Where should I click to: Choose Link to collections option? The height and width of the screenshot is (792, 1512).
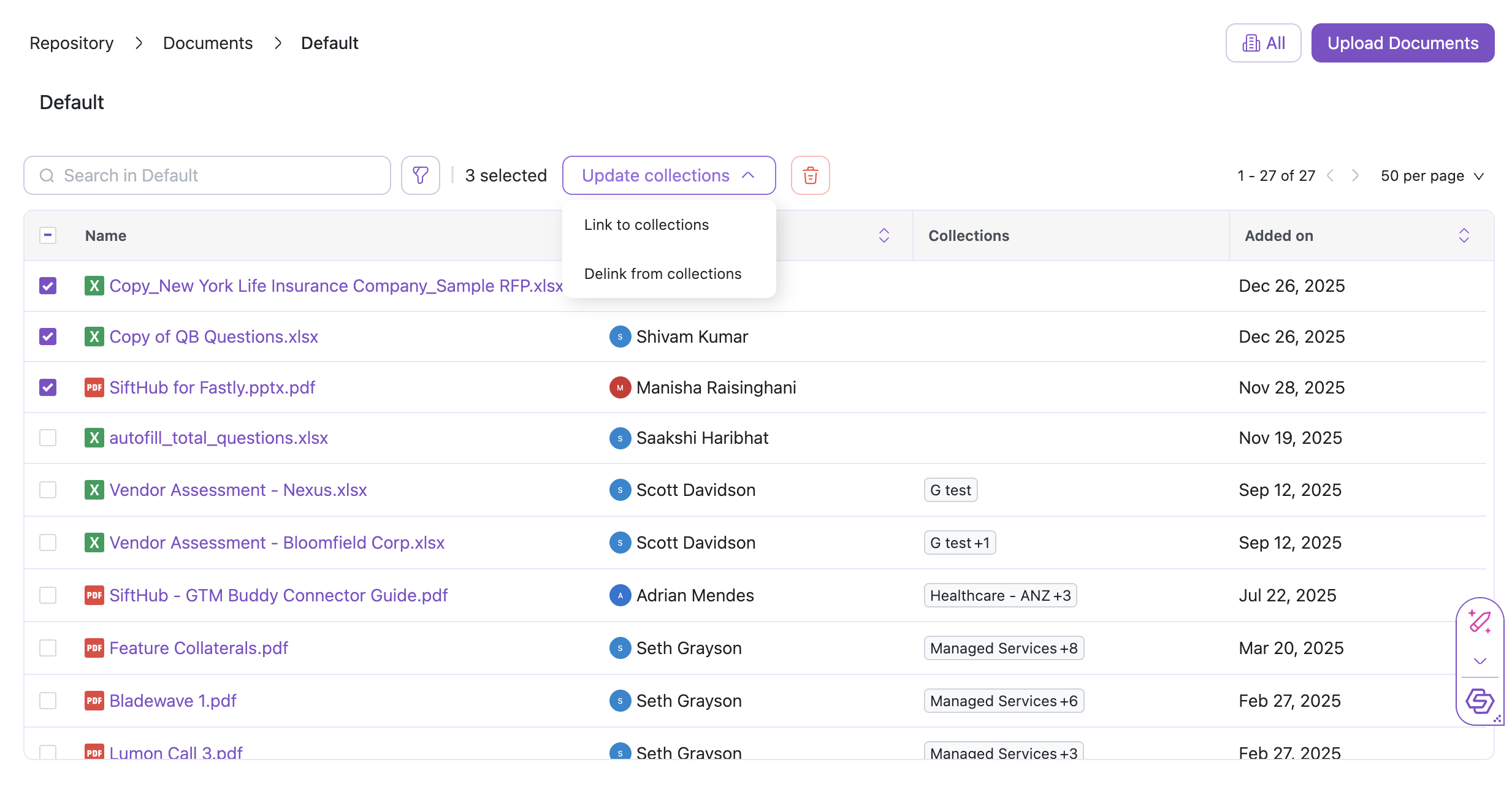646,225
